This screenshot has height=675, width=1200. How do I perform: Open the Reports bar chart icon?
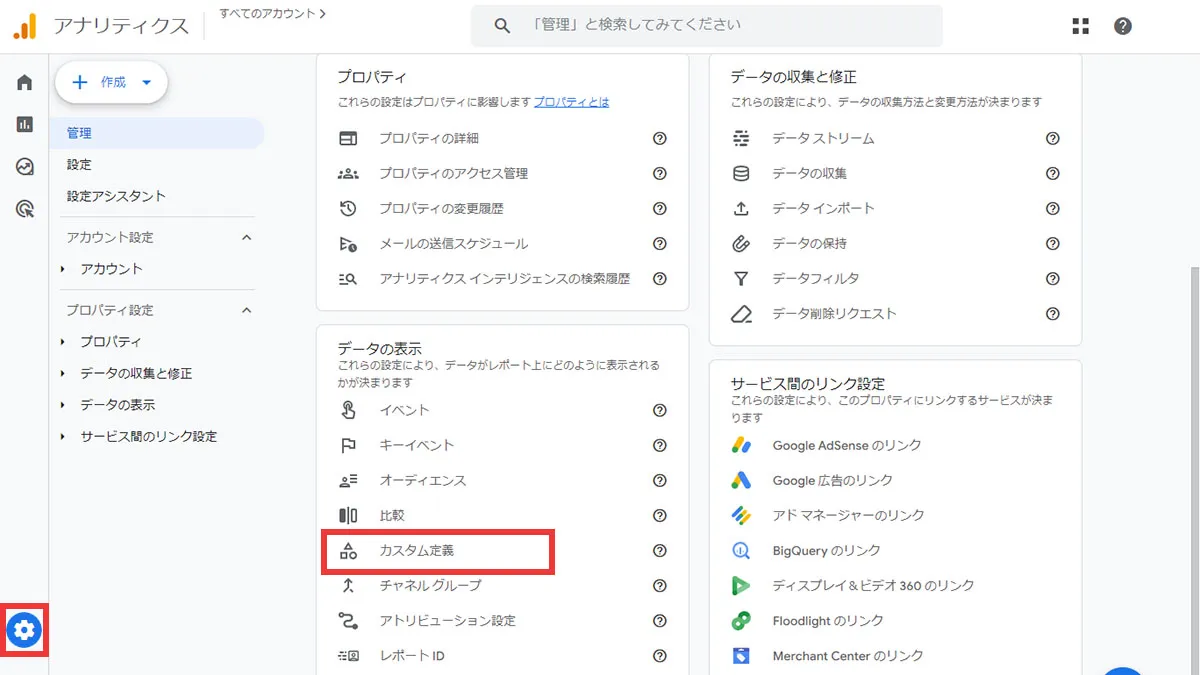25,124
